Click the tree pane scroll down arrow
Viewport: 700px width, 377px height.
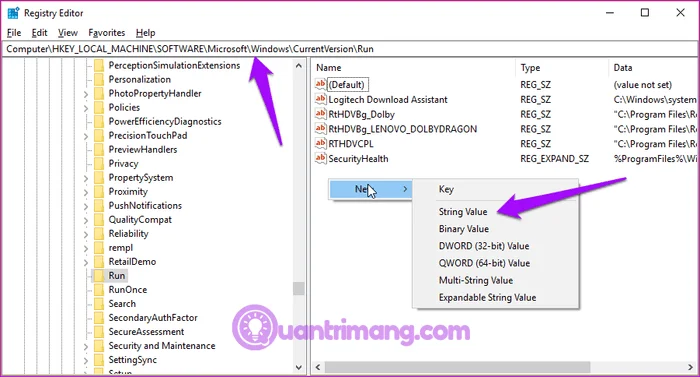[x=299, y=368]
